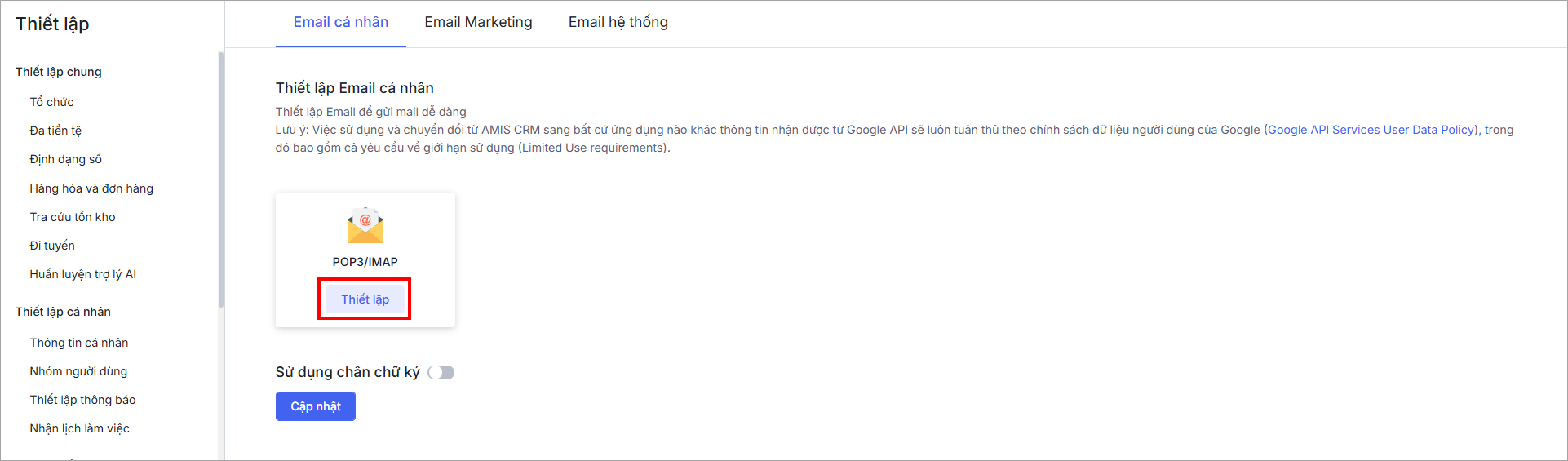Navigate to Đi tuyến settings
This screenshot has height=461, width=1568.
tap(52, 246)
